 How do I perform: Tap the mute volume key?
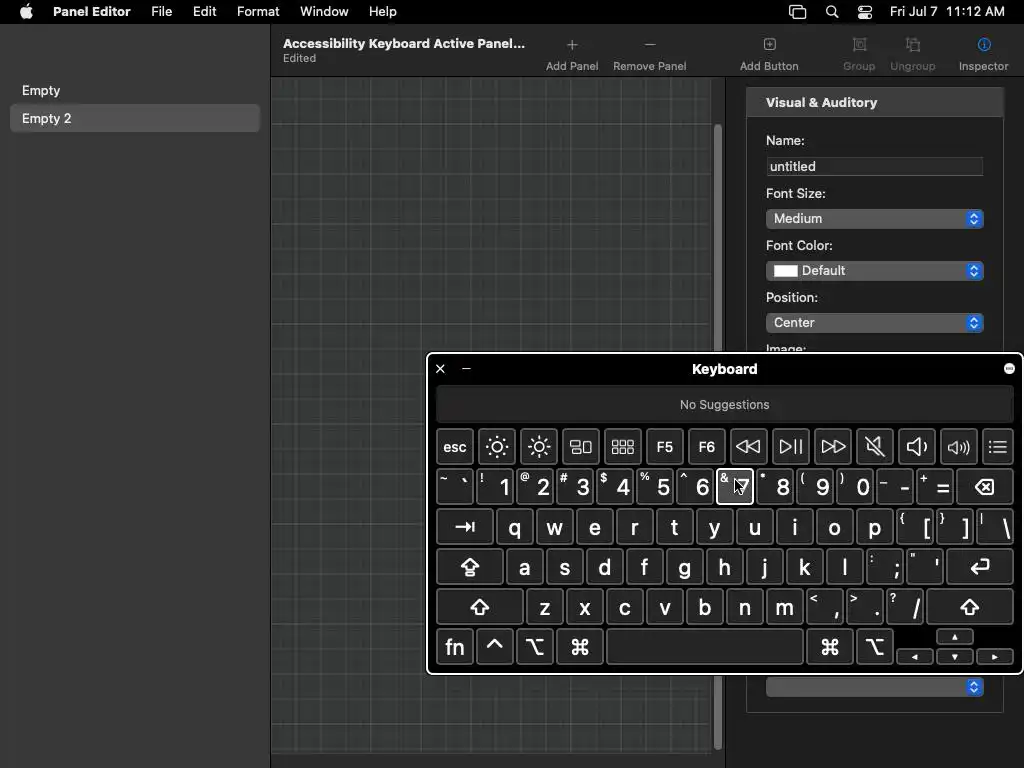click(874, 447)
